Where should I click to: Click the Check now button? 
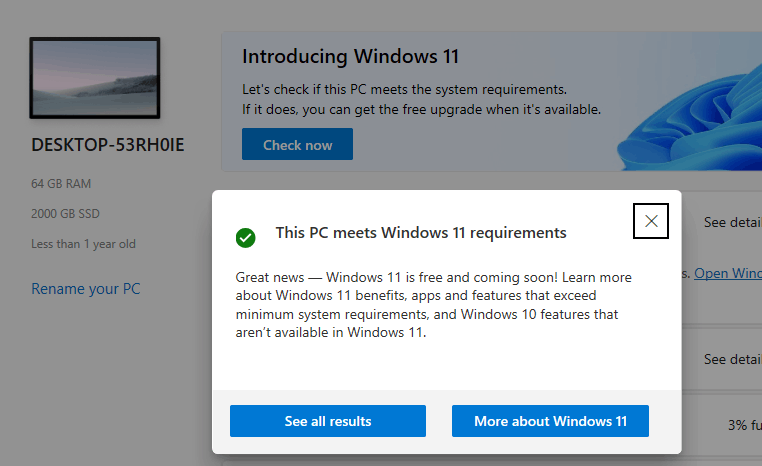click(297, 144)
